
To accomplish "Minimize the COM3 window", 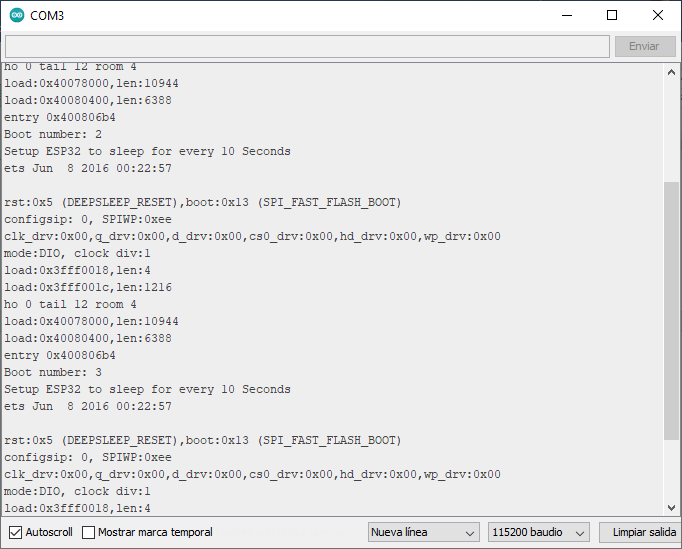I will pyautogui.click(x=567, y=15).
